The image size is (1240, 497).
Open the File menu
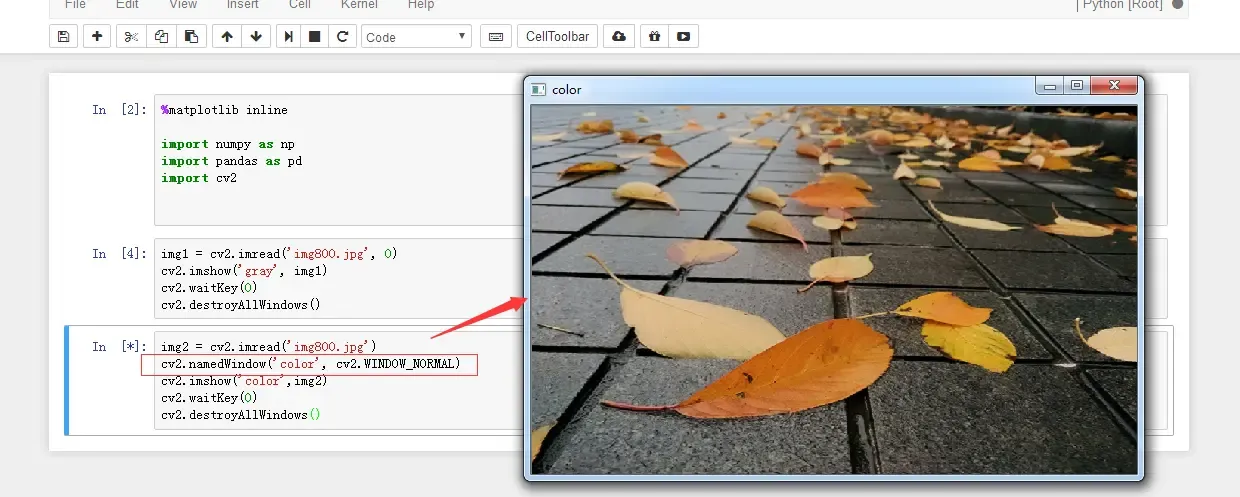coord(75,5)
